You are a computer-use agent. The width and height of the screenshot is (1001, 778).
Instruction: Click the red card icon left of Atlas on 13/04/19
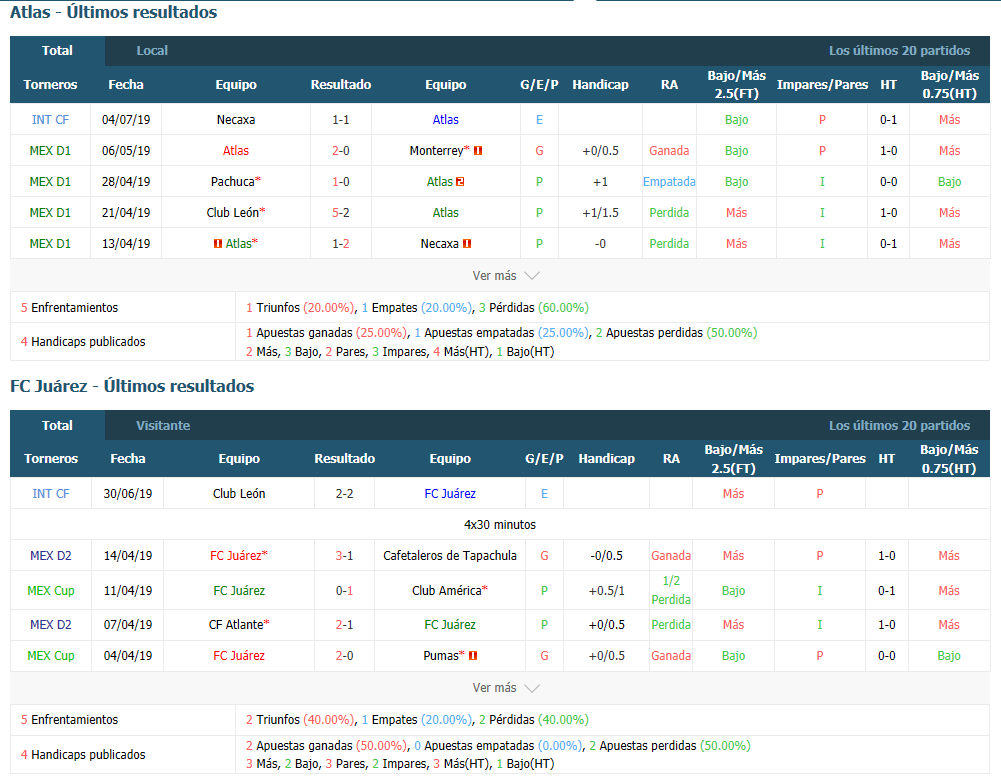click(218, 244)
